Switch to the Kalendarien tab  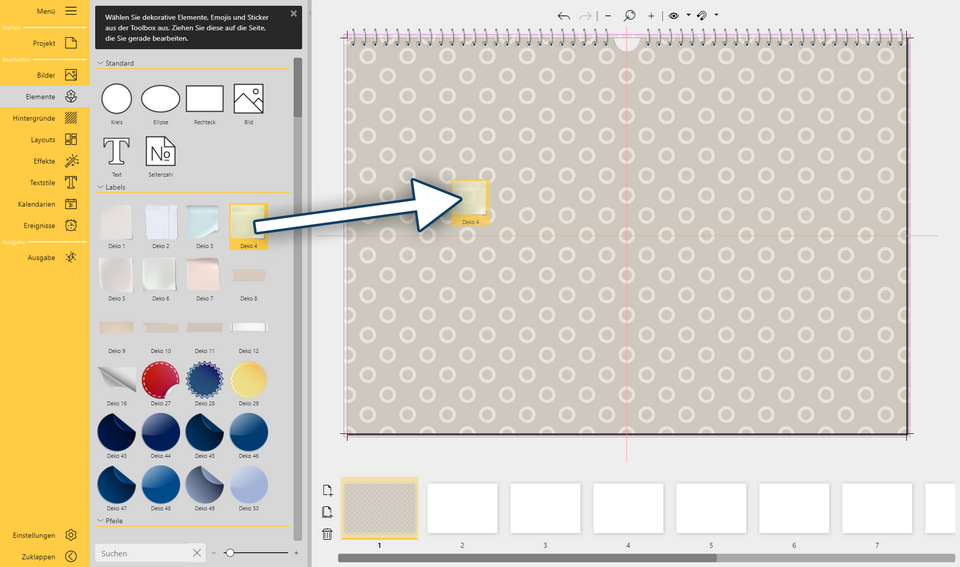point(71,204)
